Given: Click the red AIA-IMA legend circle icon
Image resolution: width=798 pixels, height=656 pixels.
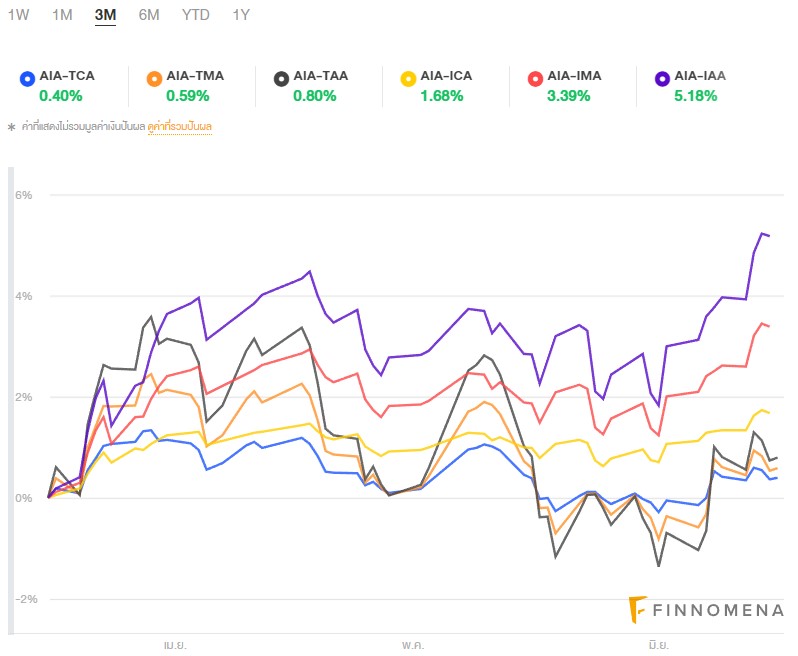Looking at the screenshot, I should (x=535, y=77).
